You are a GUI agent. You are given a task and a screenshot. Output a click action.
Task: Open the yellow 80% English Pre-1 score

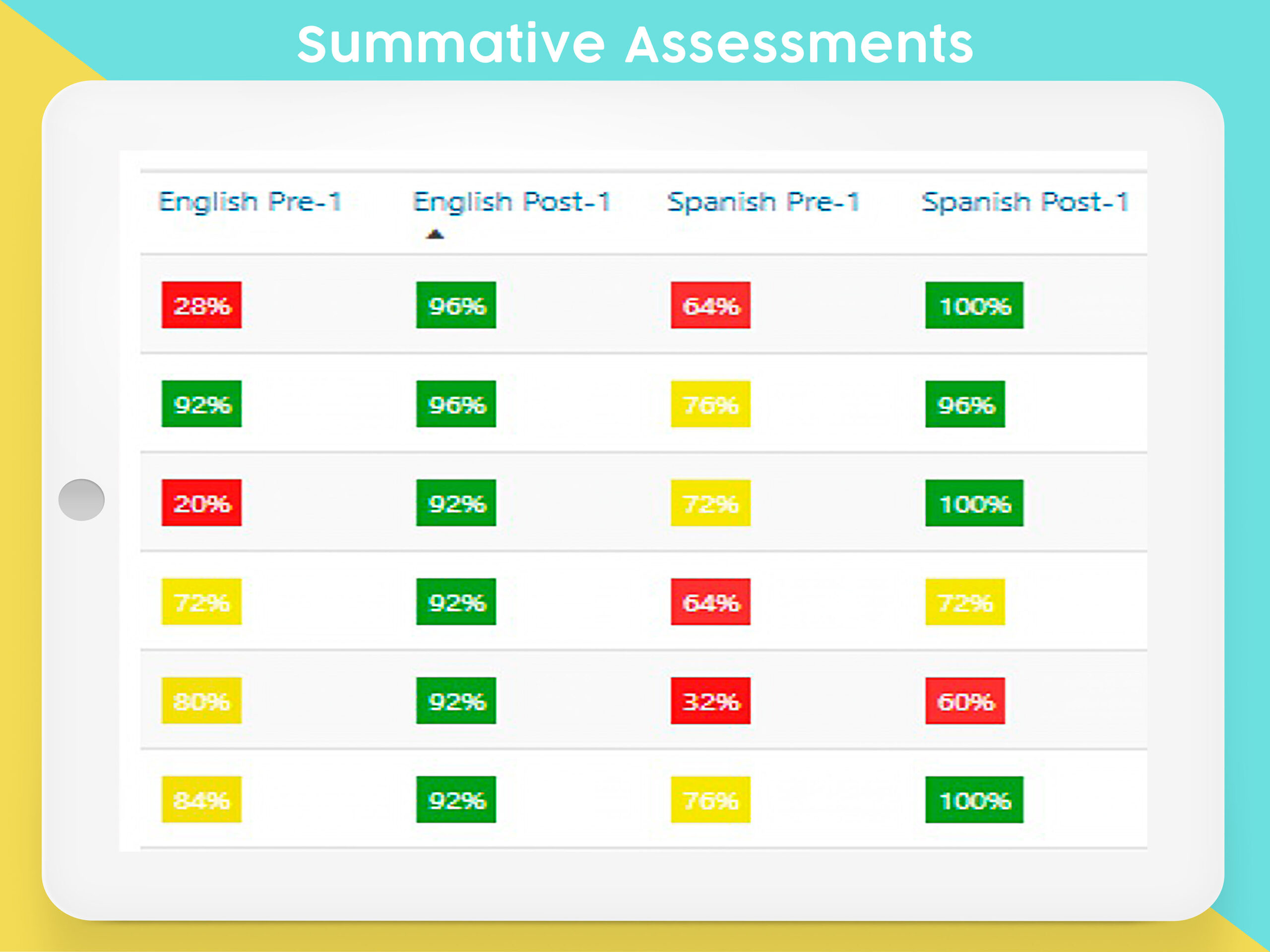[201, 701]
